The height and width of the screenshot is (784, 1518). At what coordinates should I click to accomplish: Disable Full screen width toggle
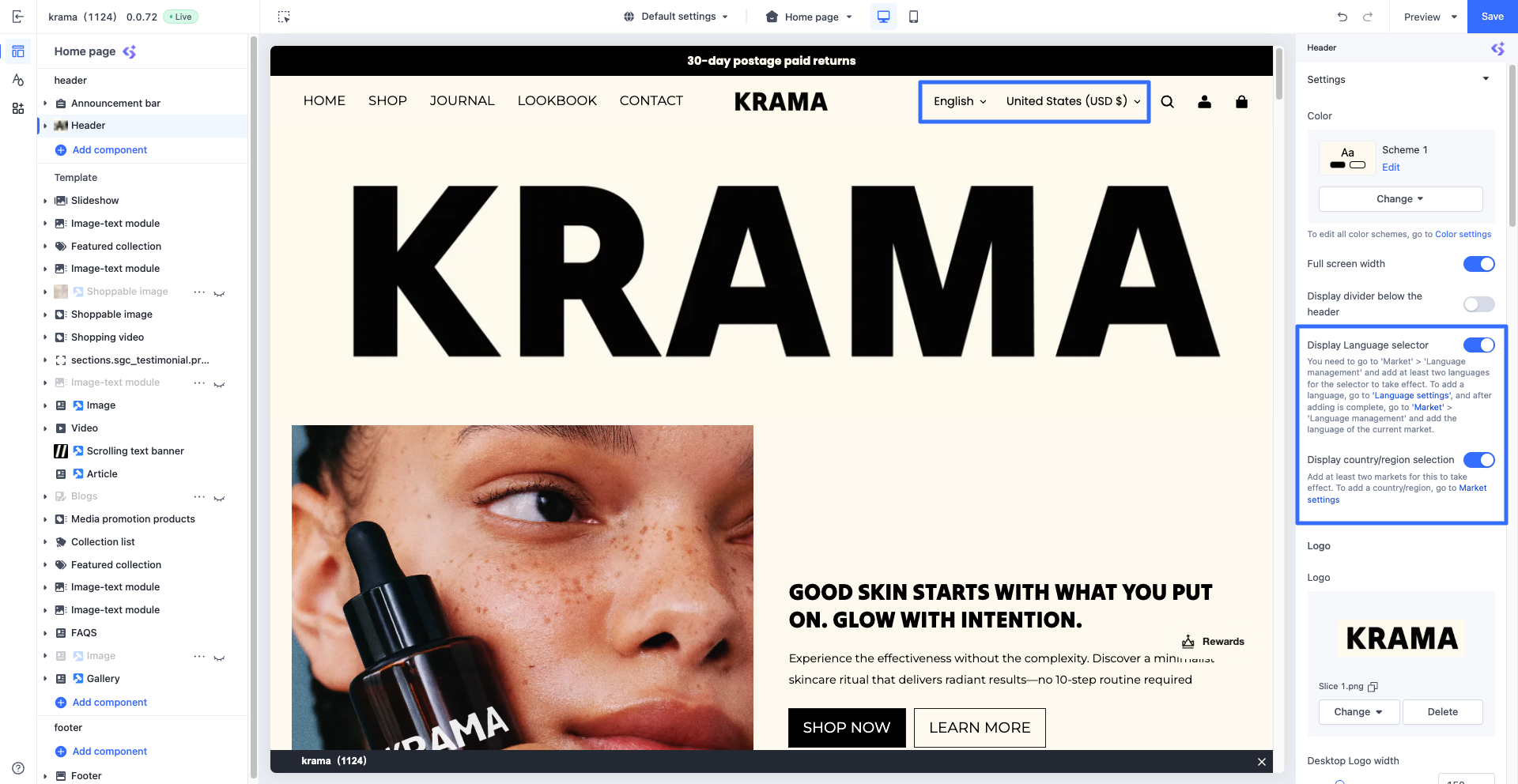[x=1478, y=264]
